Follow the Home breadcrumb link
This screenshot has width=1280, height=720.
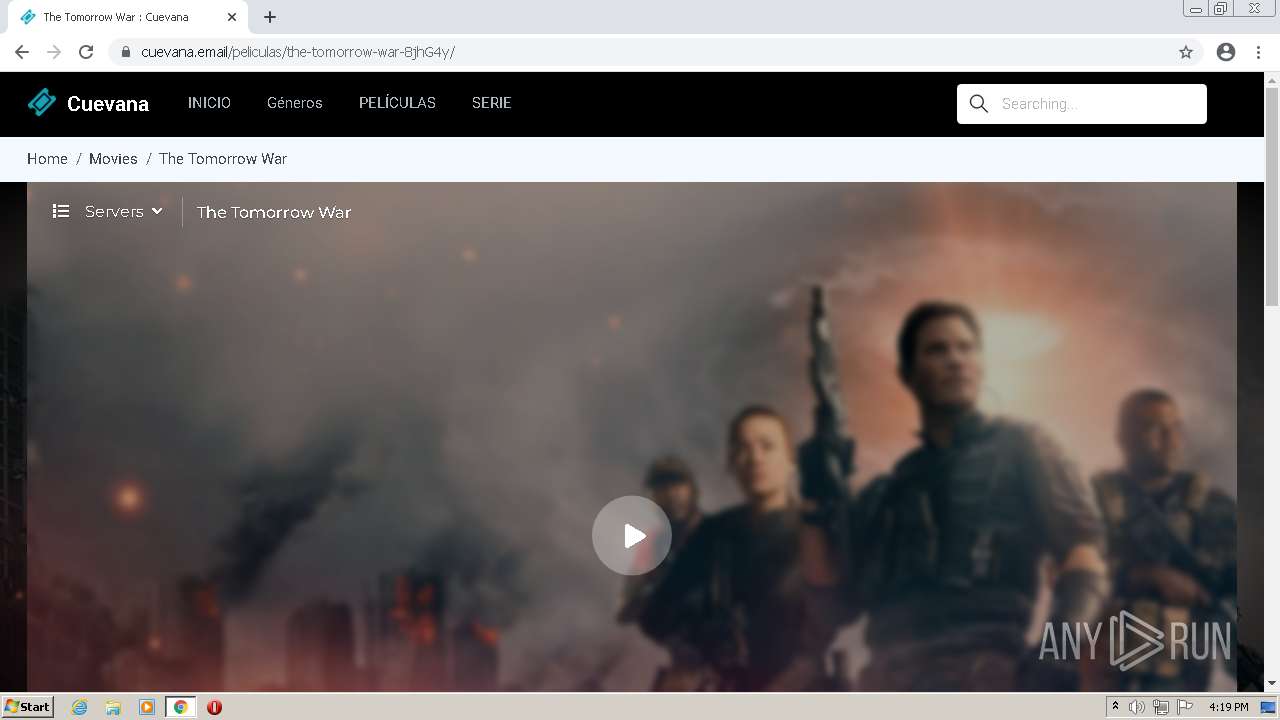coord(47,159)
